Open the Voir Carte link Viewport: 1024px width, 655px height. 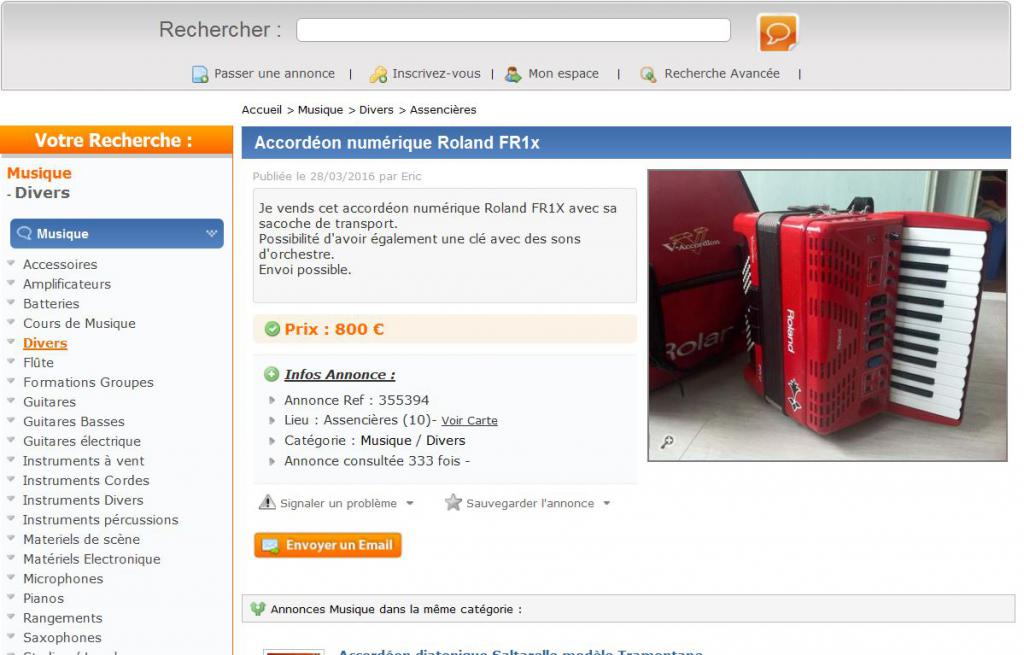tap(469, 421)
